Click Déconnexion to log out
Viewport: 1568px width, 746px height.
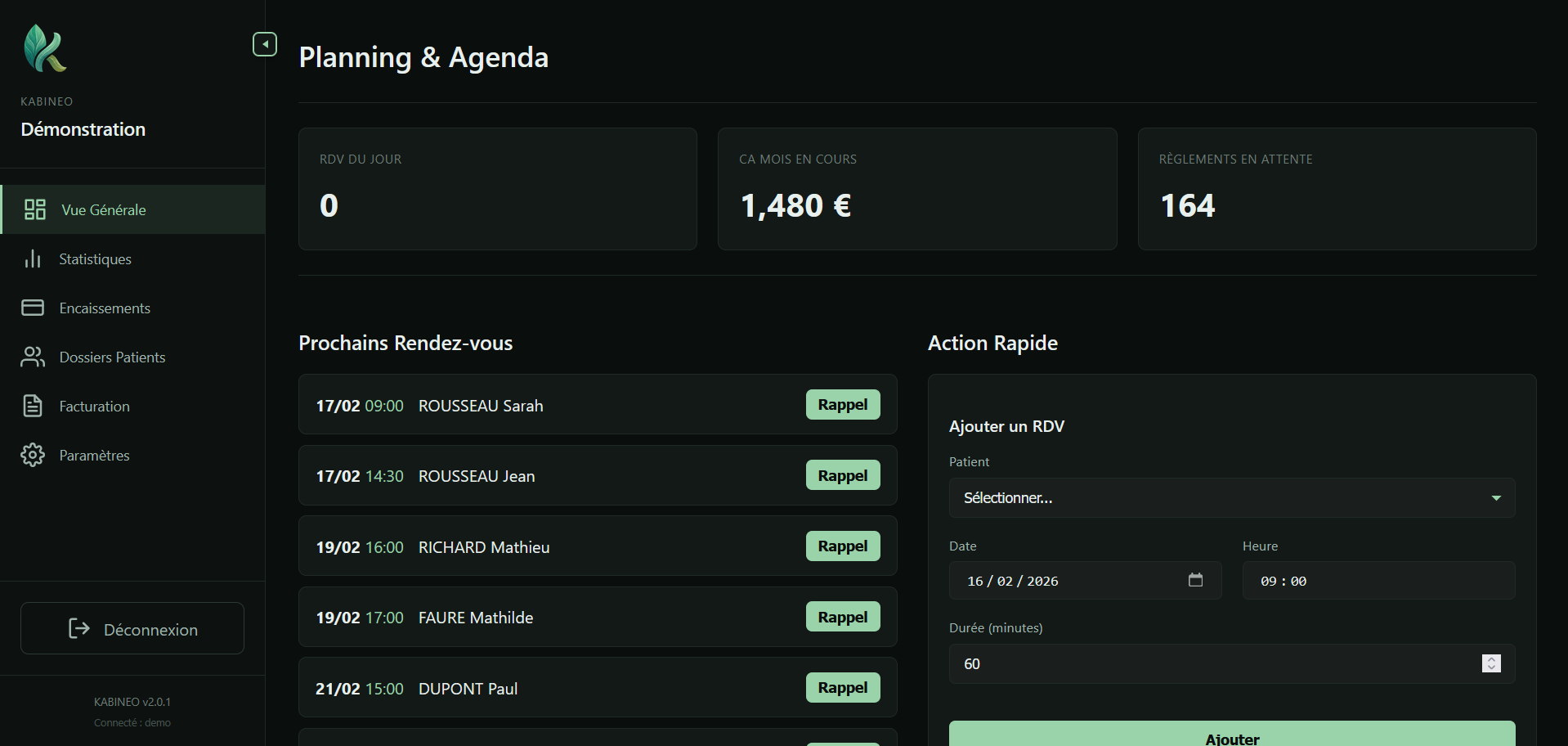(132, 628)
